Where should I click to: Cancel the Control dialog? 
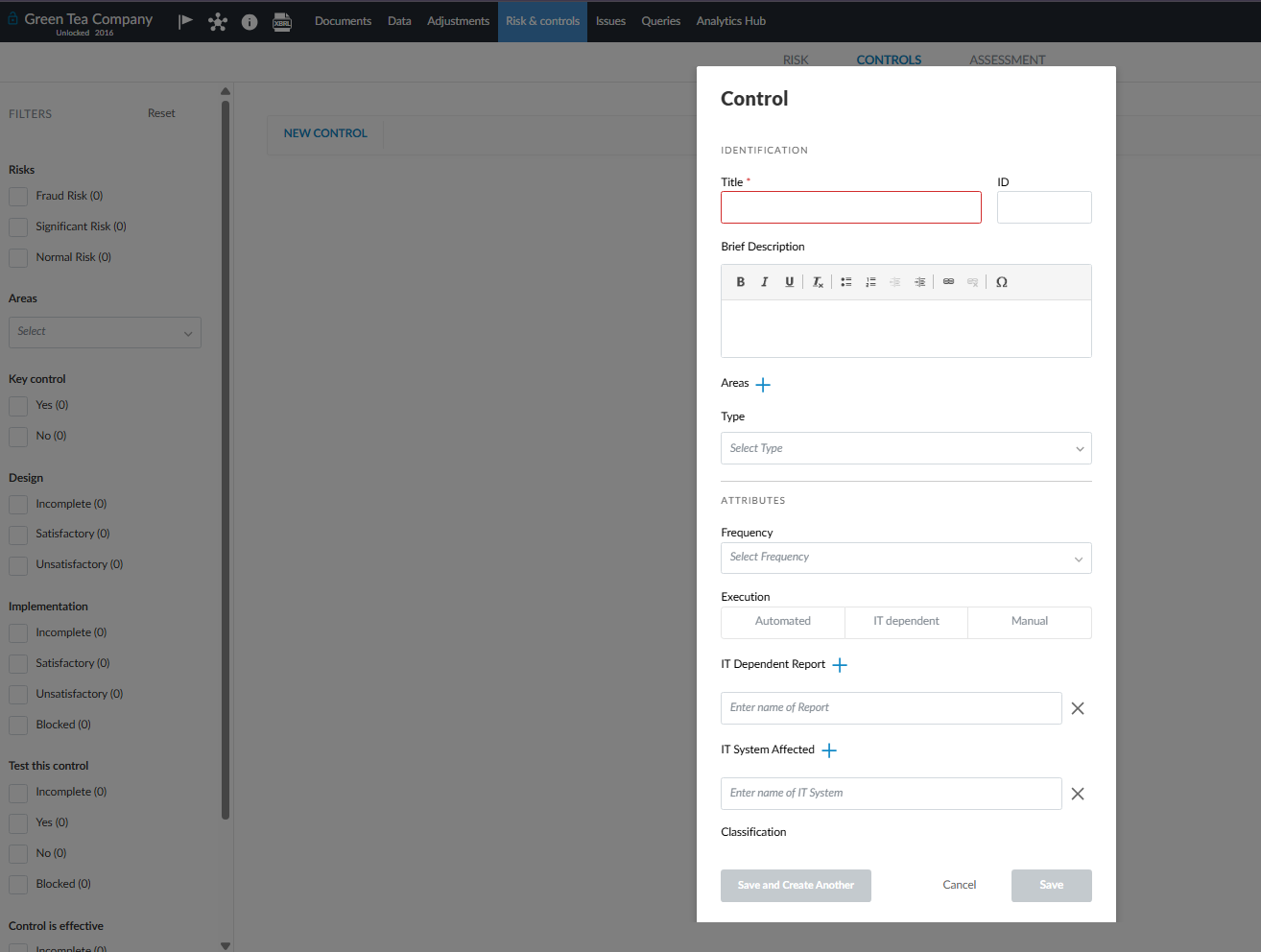tap(959, 885)
